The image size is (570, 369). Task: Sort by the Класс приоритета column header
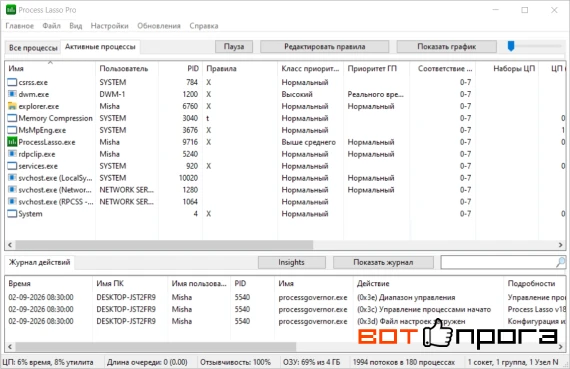[x=310, y=68]
